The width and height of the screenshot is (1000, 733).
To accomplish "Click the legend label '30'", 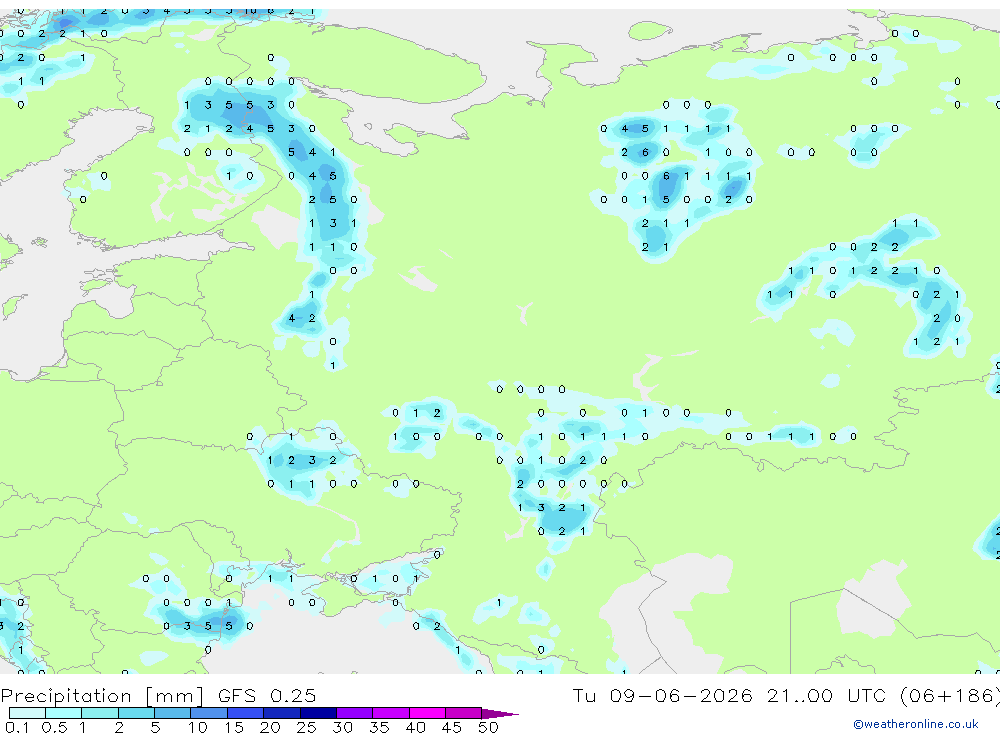I will click(x=342, y=727).
